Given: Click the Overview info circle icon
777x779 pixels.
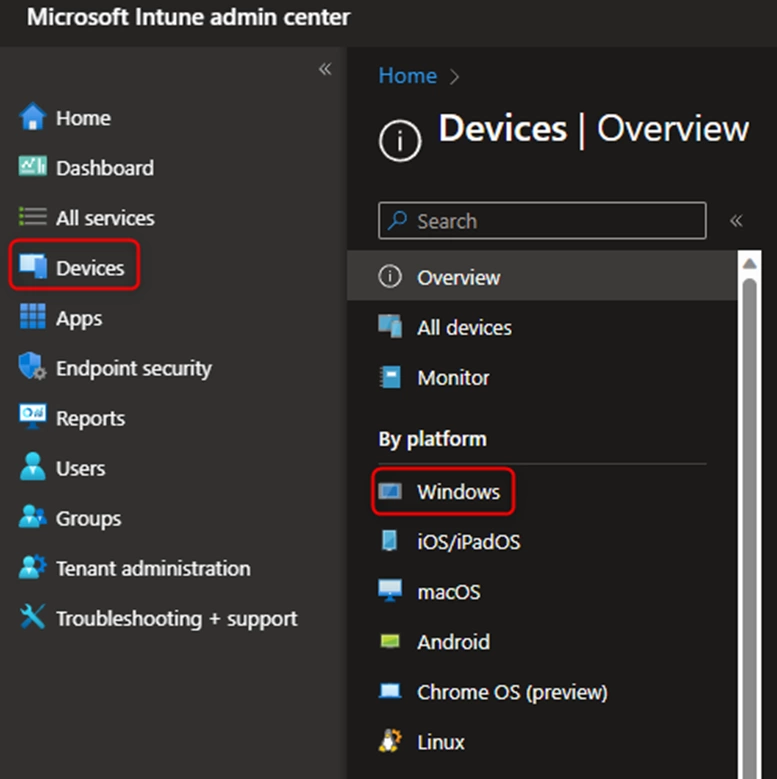Looking at the screenshot, I should pyautogui.click(x=390, y=276).
